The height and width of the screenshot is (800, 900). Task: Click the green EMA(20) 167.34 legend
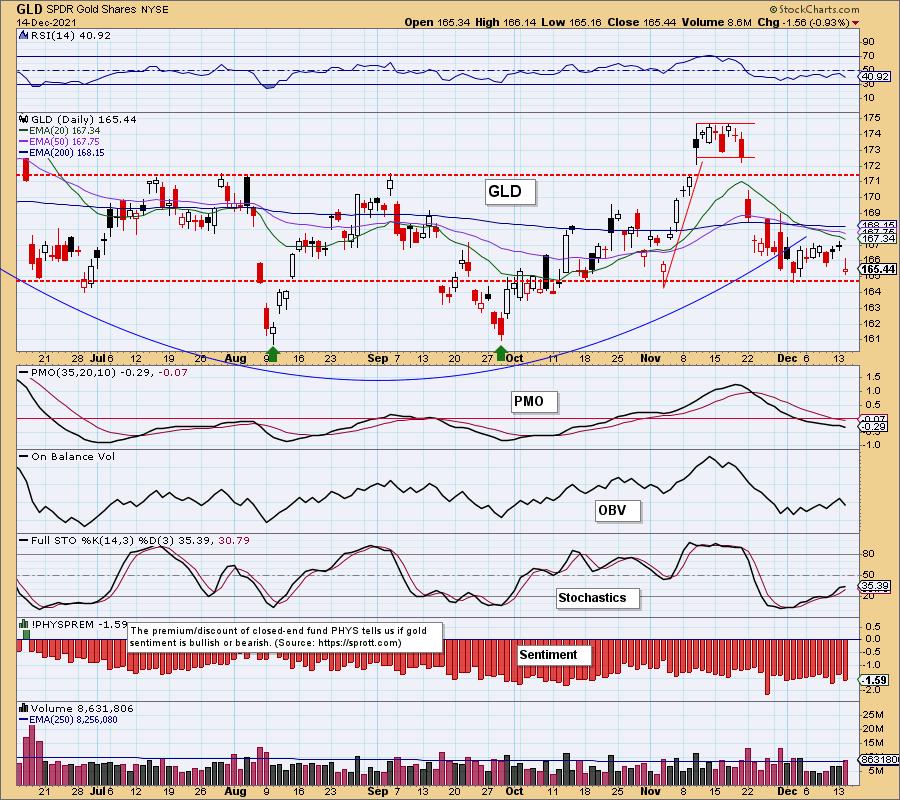tap(60, 131)
